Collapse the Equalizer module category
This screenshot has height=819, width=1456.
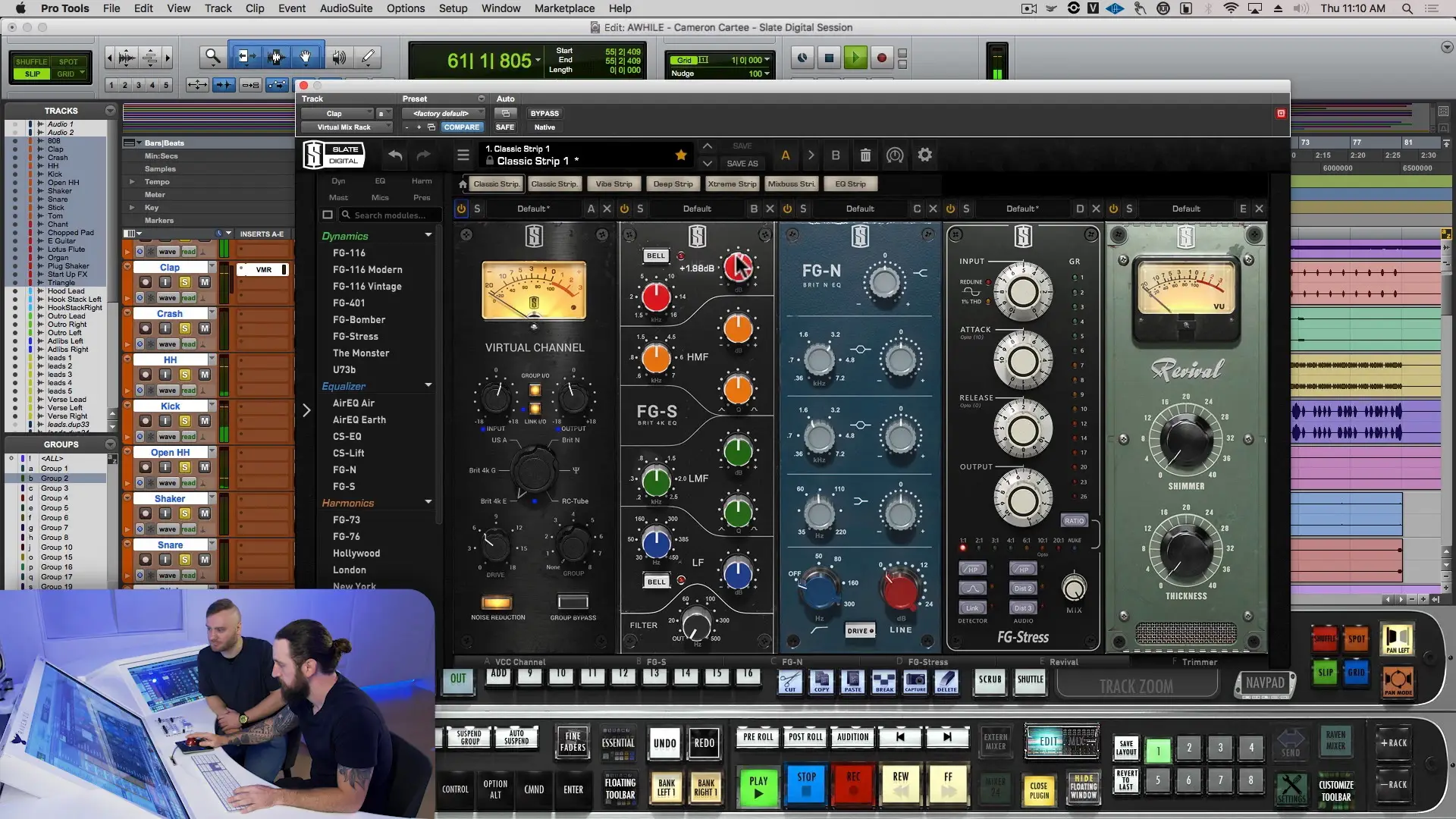point(428,386)
